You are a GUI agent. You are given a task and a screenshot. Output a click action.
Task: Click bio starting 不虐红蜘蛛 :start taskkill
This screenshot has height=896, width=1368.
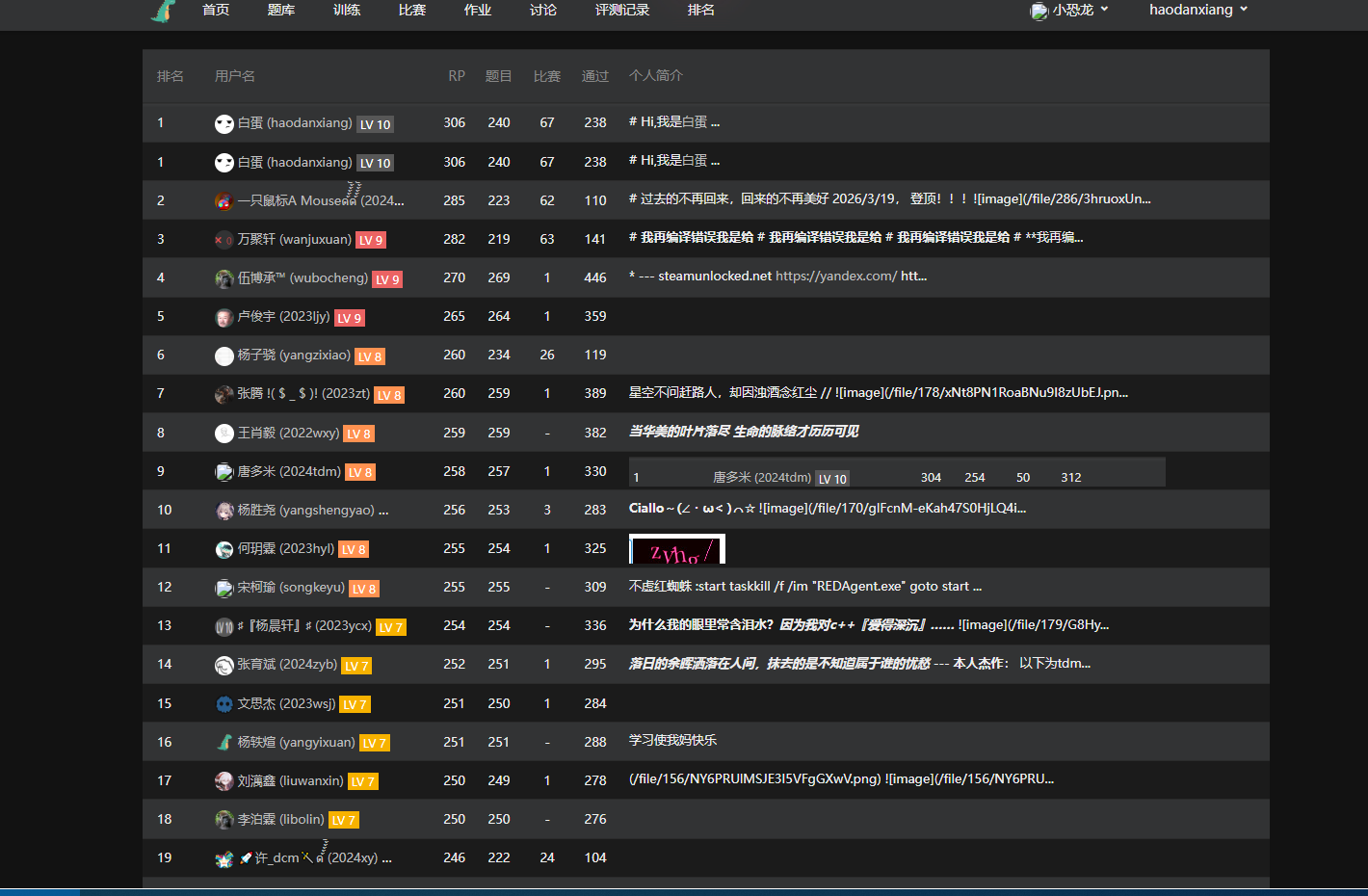pyautogui.click(x=805, y=586)
